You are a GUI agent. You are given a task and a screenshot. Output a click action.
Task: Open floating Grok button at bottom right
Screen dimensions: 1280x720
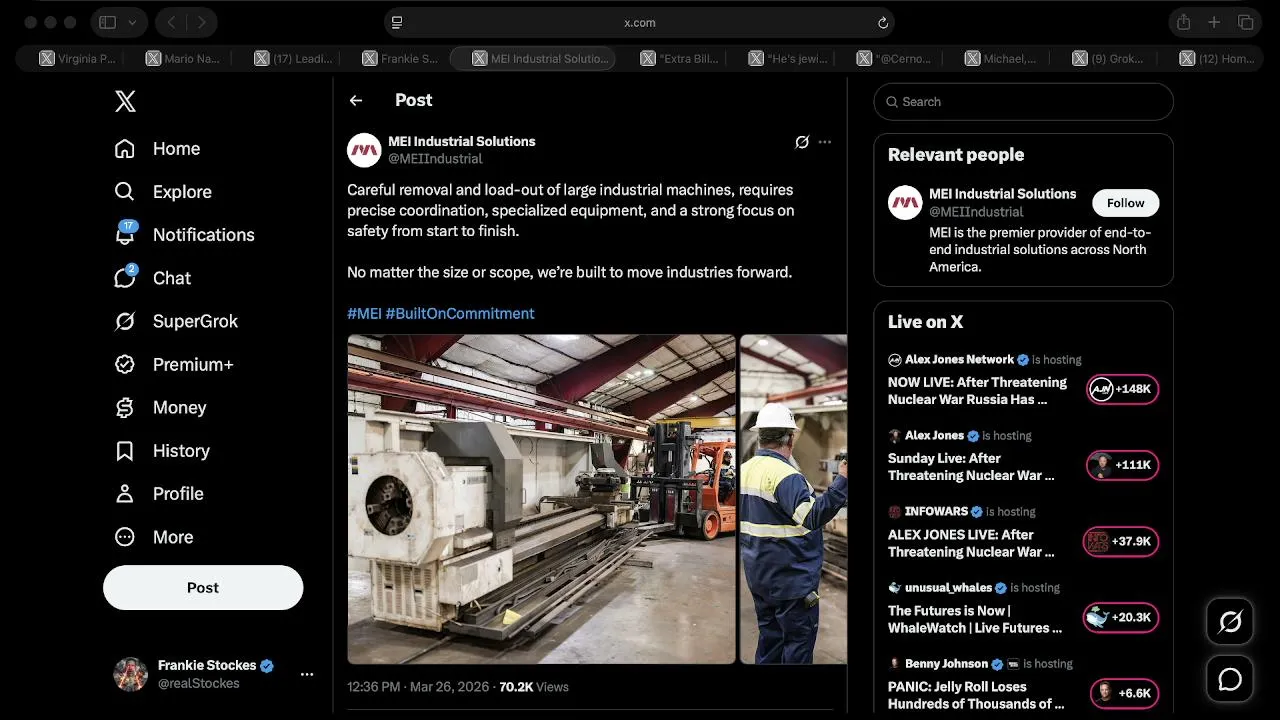pos(1230,622)
